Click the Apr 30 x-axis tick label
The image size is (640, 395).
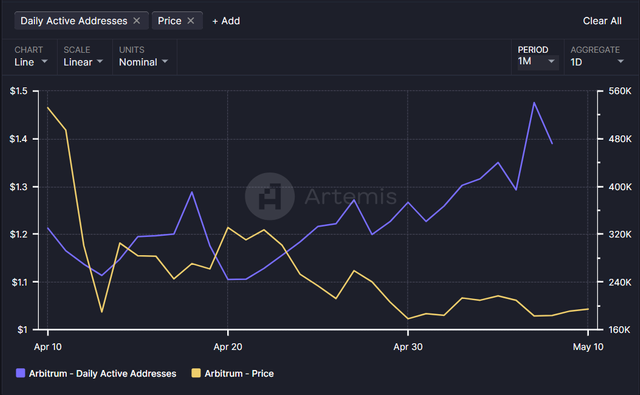(x=408, y=347)
